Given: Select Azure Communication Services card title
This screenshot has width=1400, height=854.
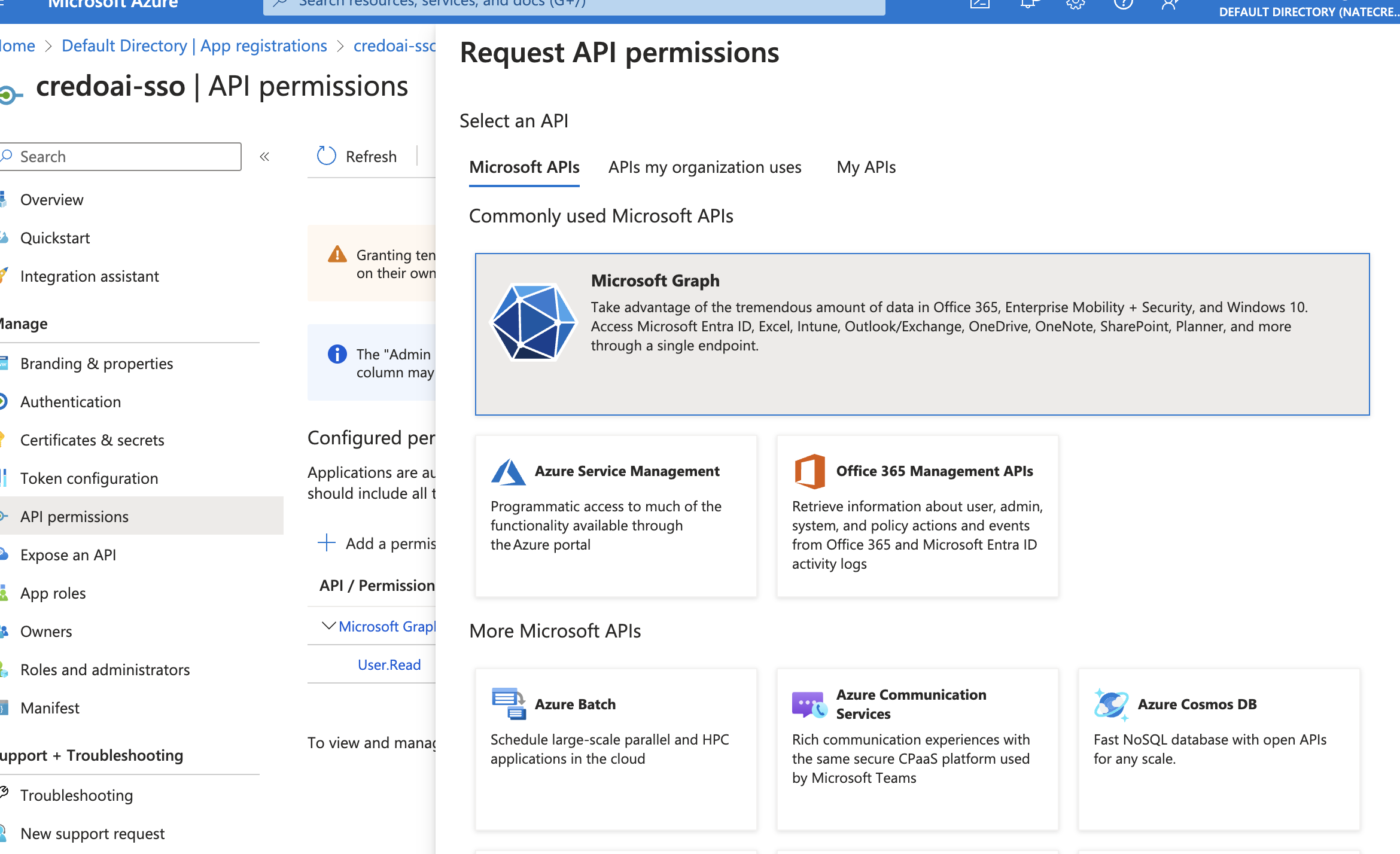Looking at the screenshot, I should point(911,704).
